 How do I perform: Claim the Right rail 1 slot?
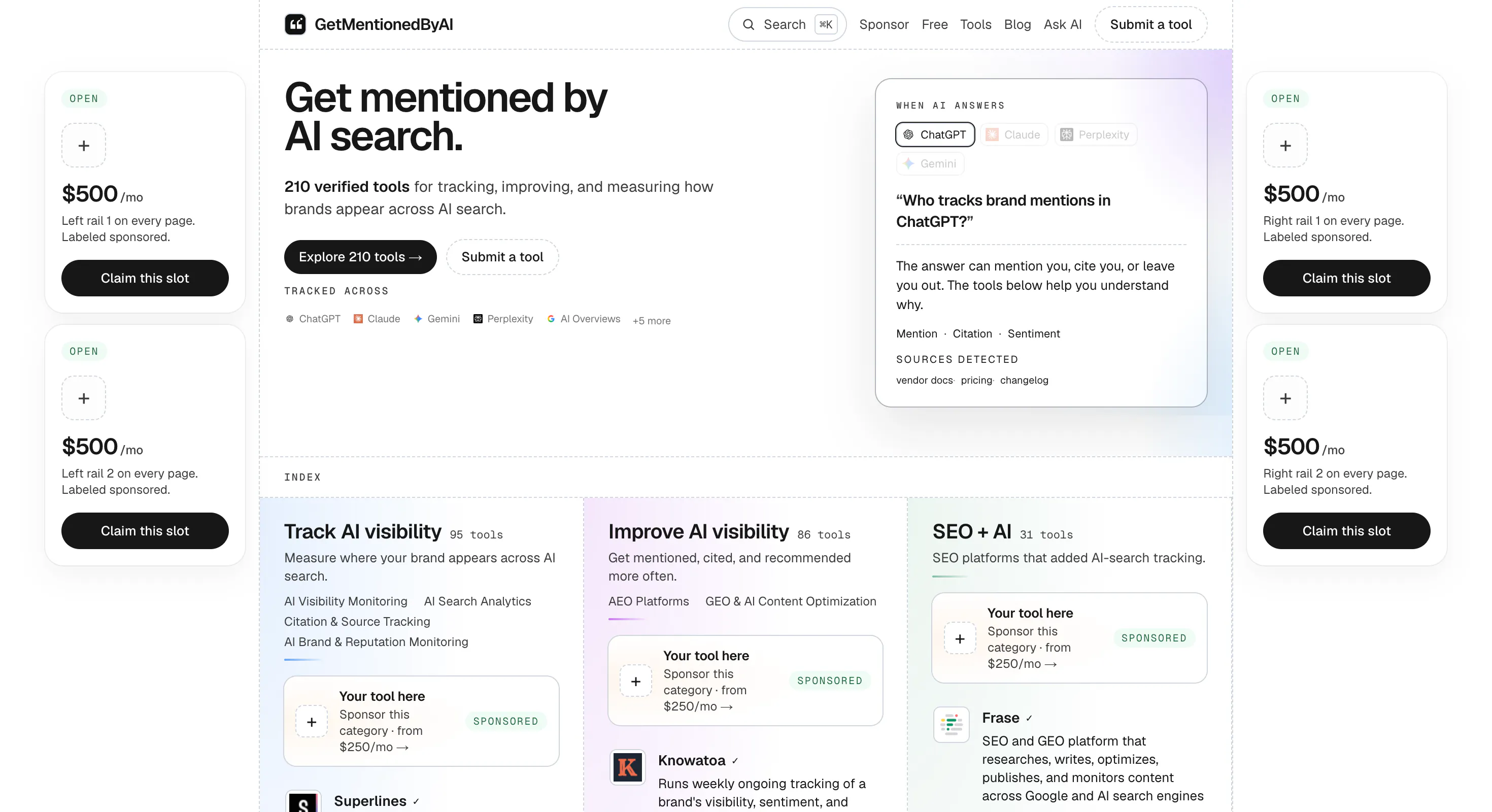pyautogui.click(x=1346, y=278)
